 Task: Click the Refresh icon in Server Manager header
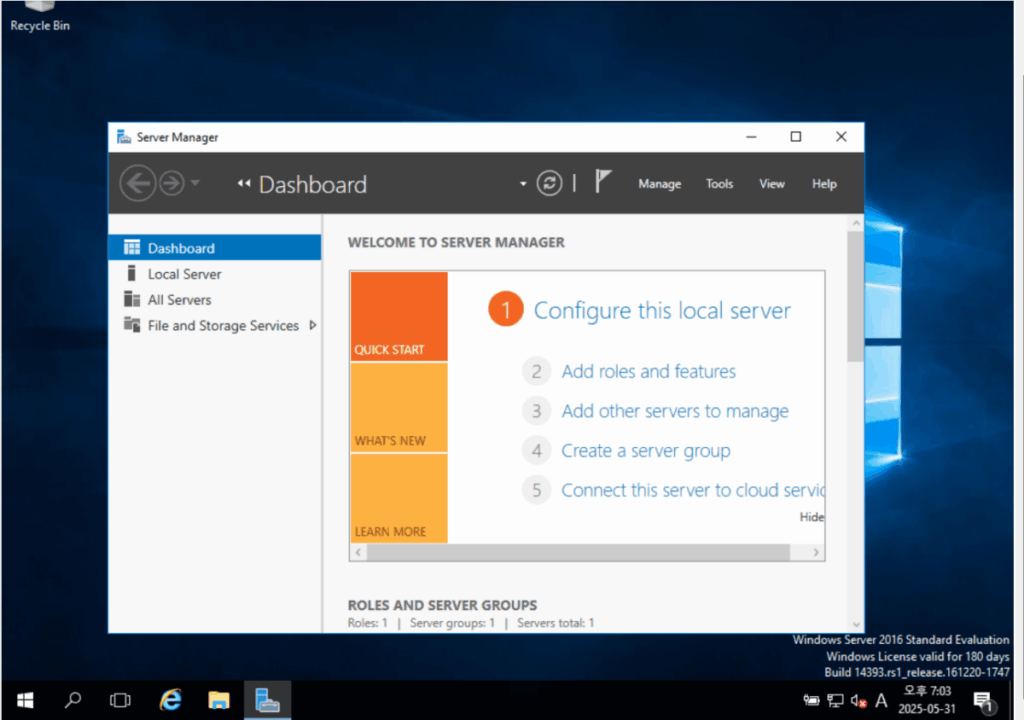tap(549, 184)
